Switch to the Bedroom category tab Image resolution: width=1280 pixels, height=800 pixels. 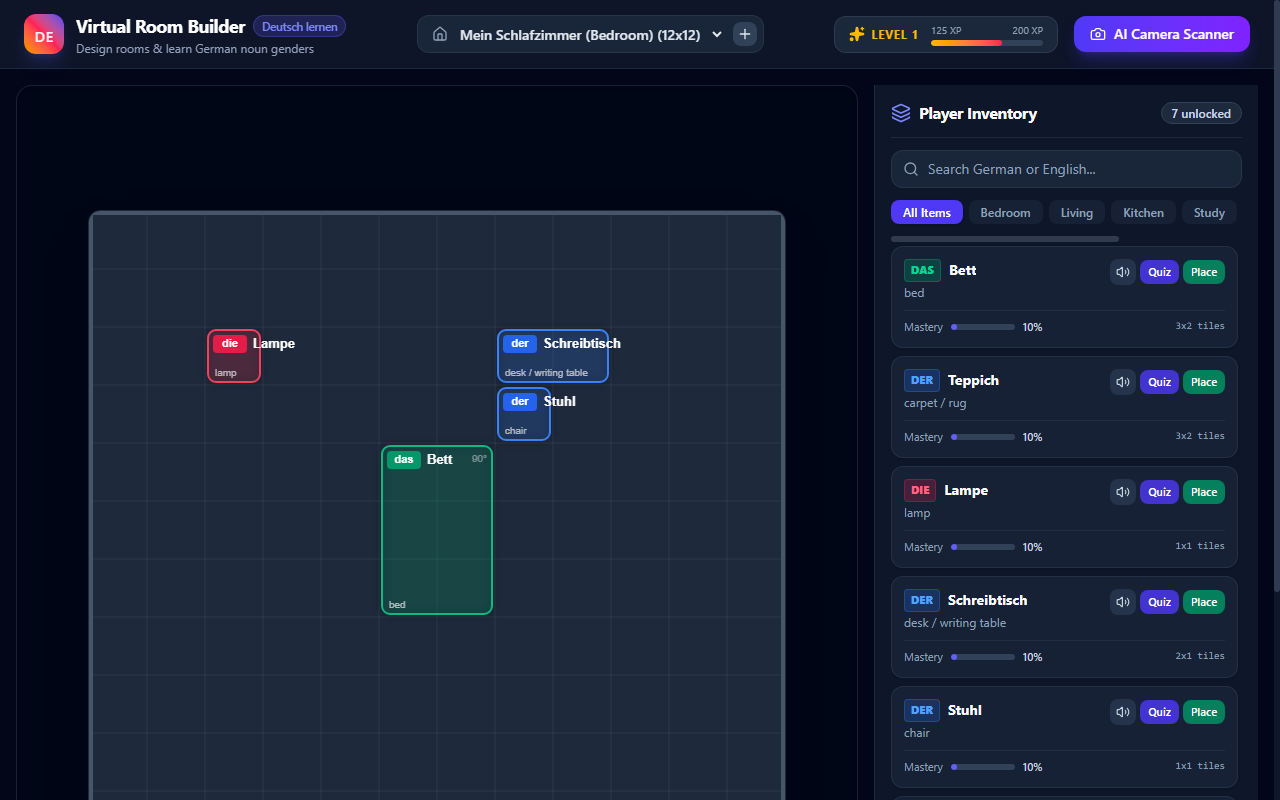click(x=1005, y=212)
